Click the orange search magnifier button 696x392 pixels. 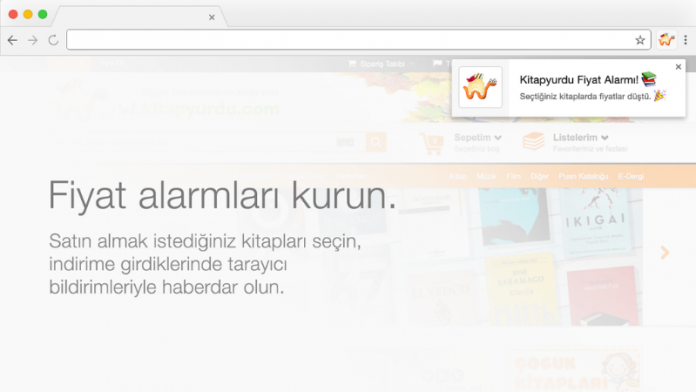(x=376, y=142)
